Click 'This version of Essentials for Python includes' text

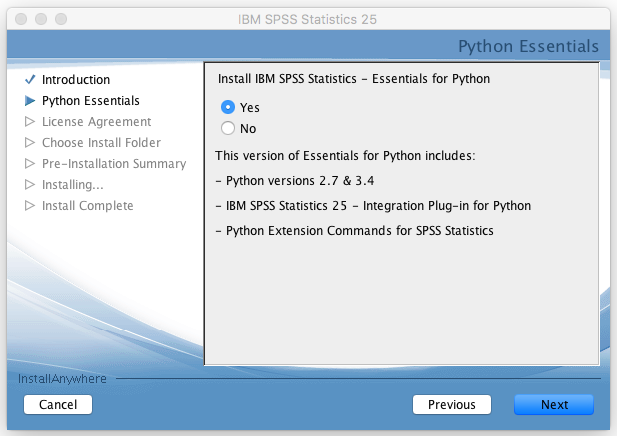tap(345, 156)
